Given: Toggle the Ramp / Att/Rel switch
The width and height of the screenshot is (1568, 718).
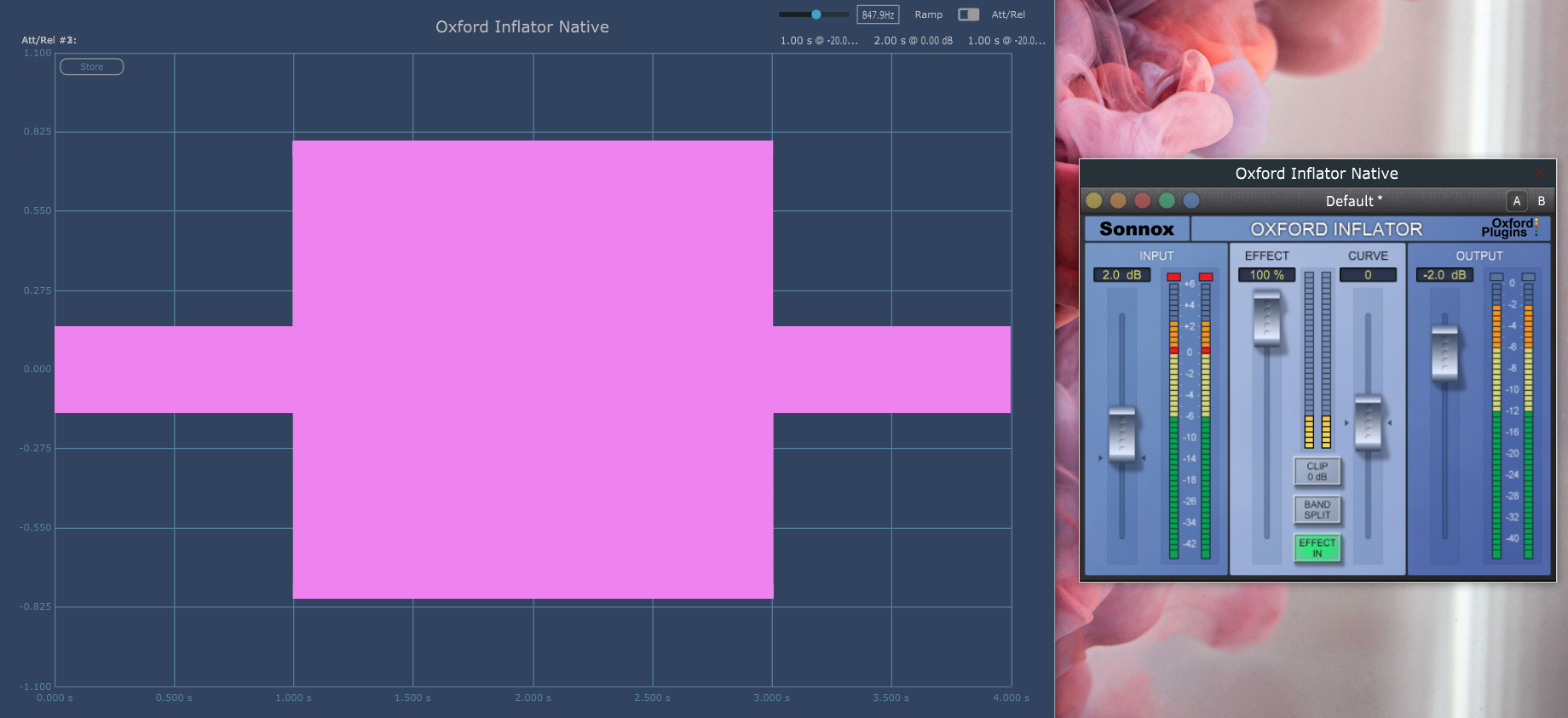Looking at the screenshot, I should pos(968,14).
